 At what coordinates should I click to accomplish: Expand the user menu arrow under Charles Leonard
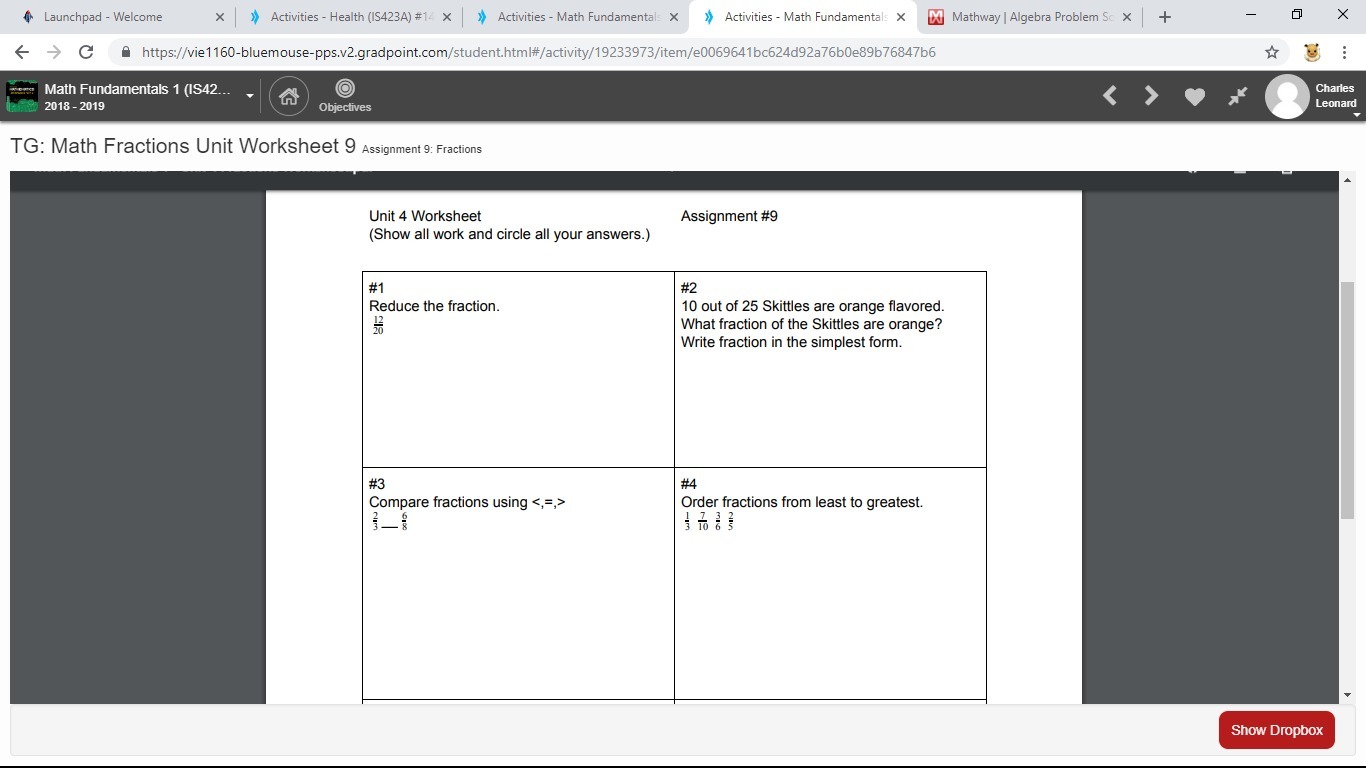pyautogui.click(x=1357, y=115)
